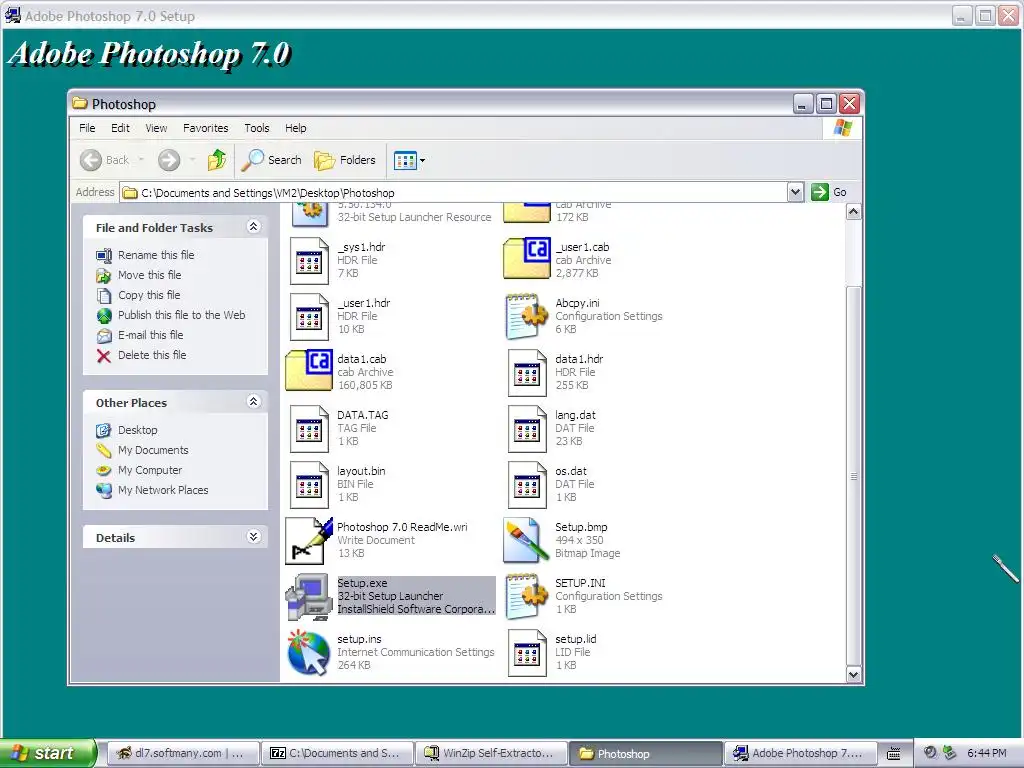
Task: Select the os.dat file icon
Action: pos(527,485)
